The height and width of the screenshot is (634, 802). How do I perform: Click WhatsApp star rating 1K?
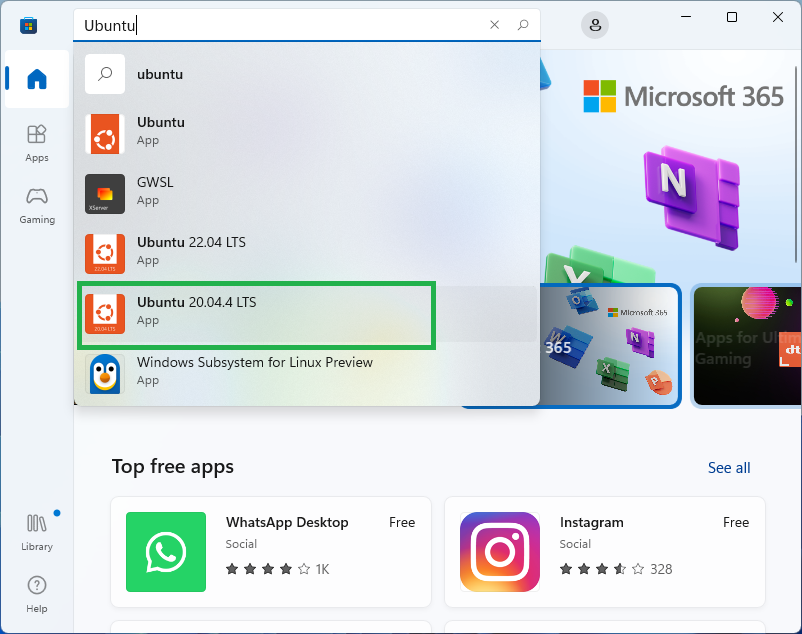coord(278,569)
